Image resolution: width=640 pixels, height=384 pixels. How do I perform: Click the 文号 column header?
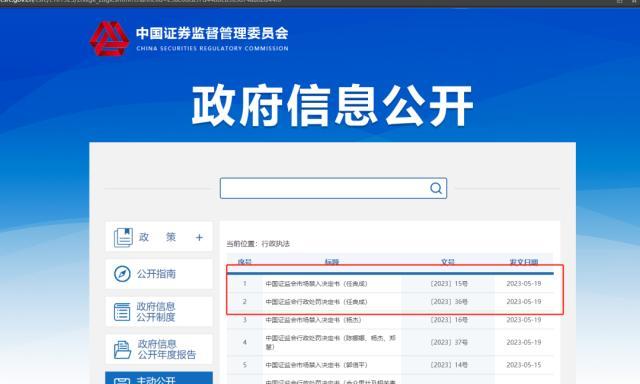click(448, 262)
